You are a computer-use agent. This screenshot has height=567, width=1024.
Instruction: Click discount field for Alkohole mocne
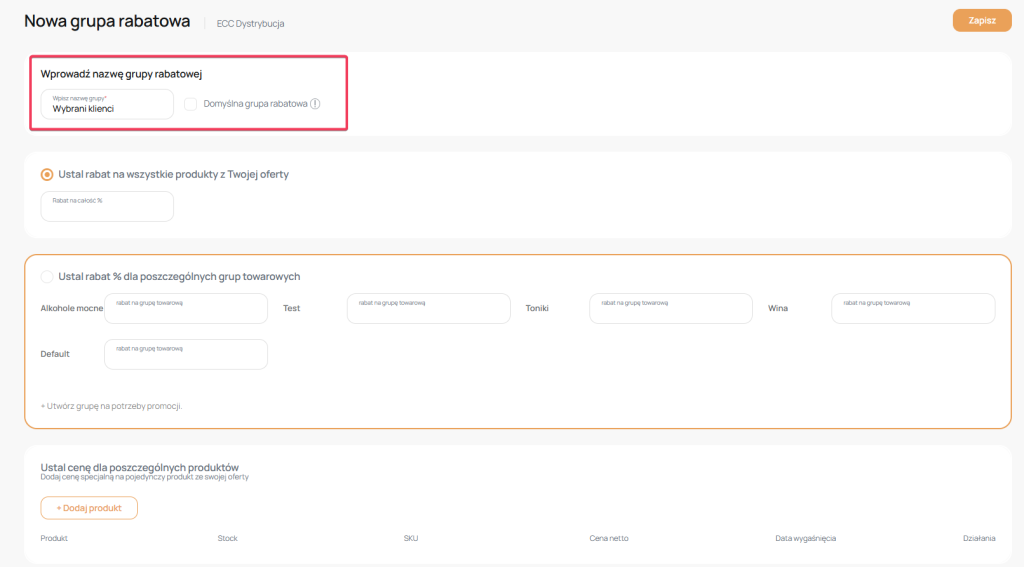click(186, 309)
